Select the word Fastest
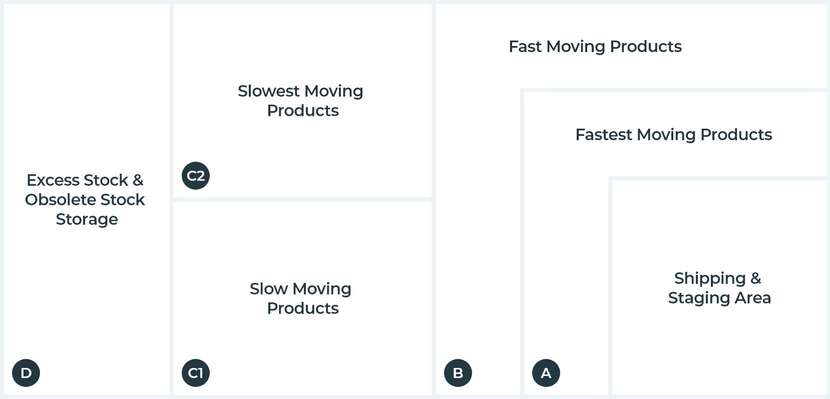 click(604, 135)
